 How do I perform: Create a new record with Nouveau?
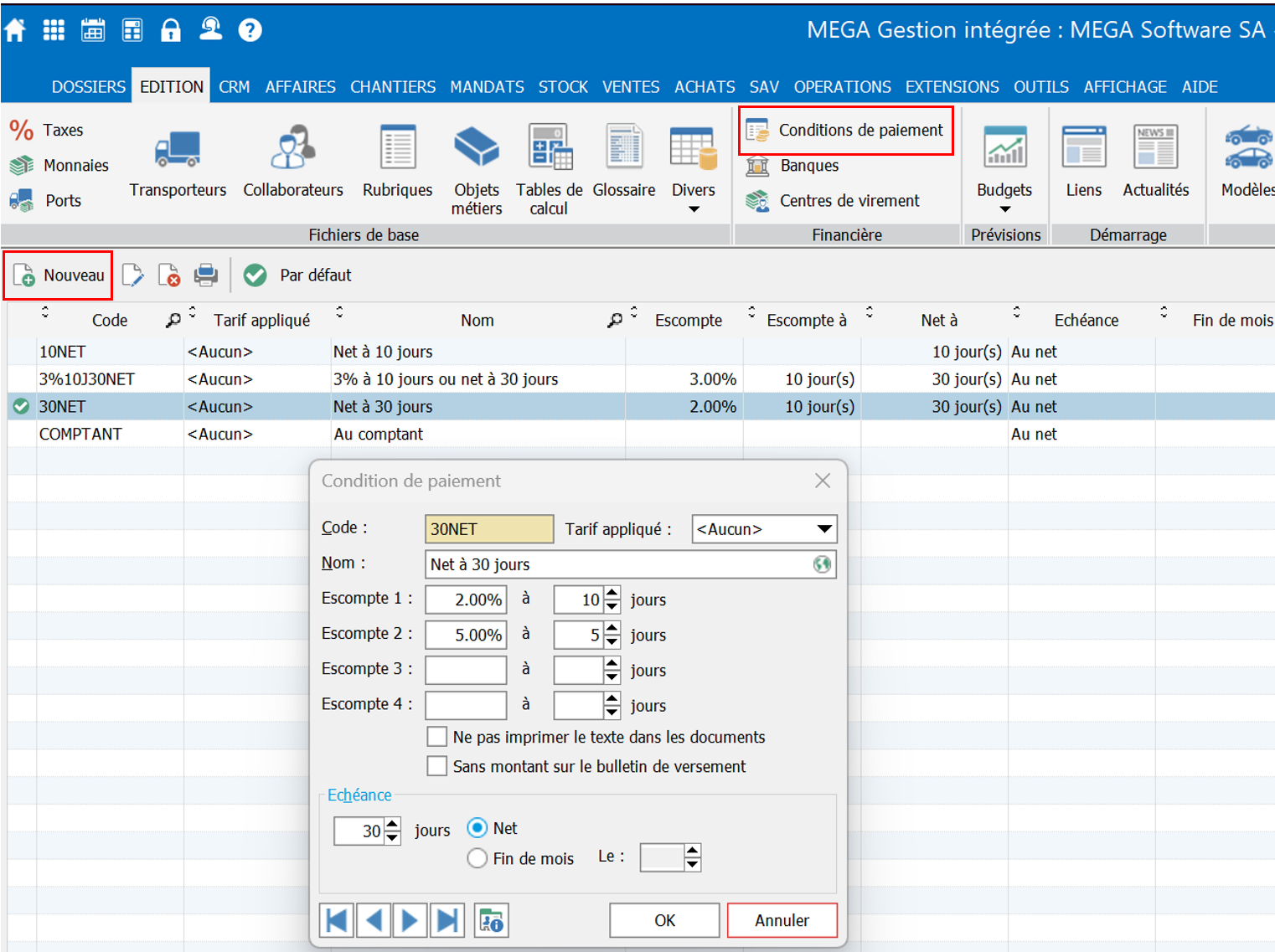[59, 275]
